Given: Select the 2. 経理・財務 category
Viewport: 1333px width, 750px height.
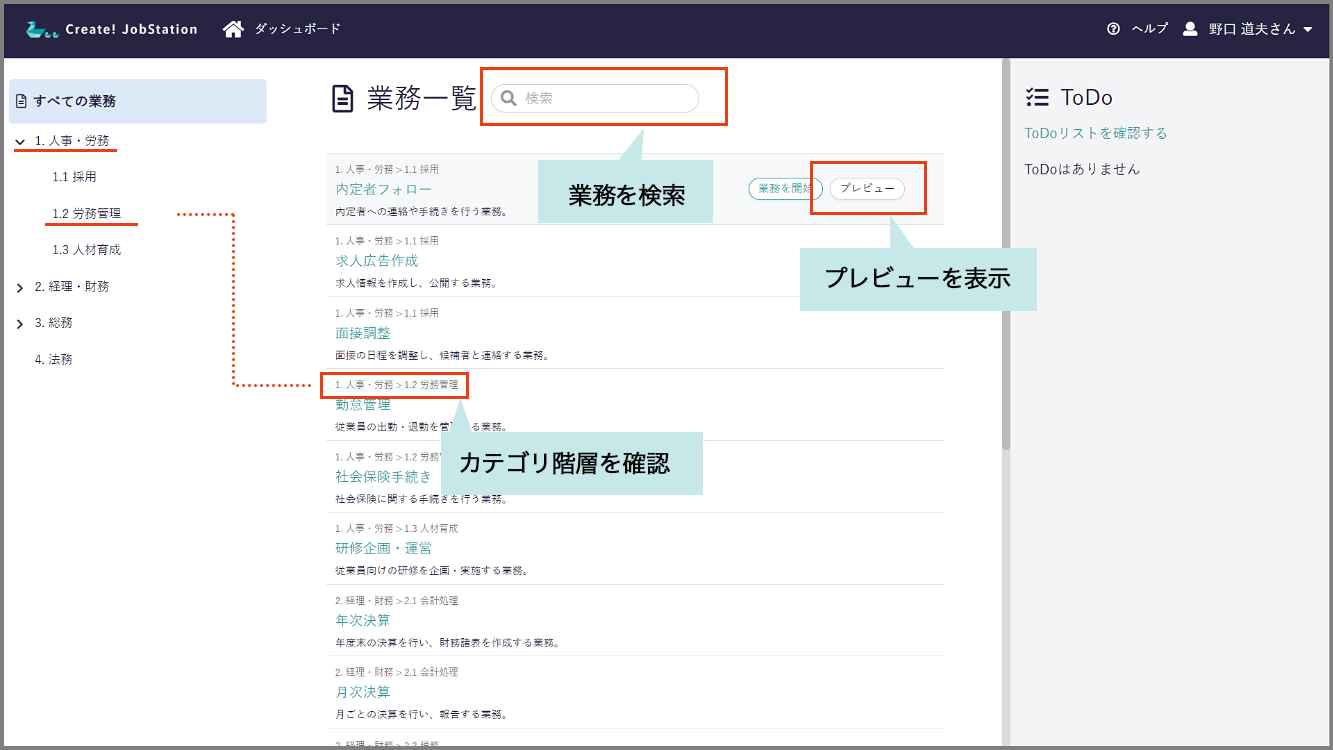Looking at the screenshot, I should 72,287.
